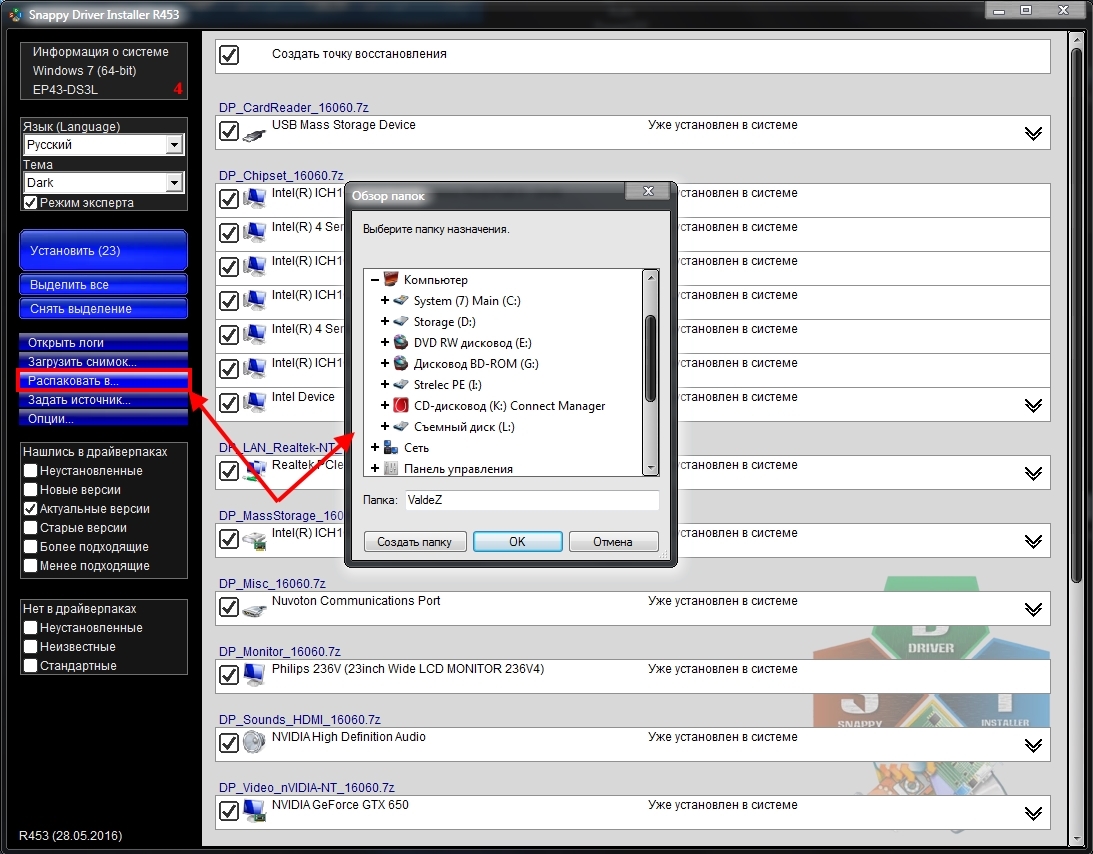Disable the Режим эксперта checkbox

(x=30, y=203)
